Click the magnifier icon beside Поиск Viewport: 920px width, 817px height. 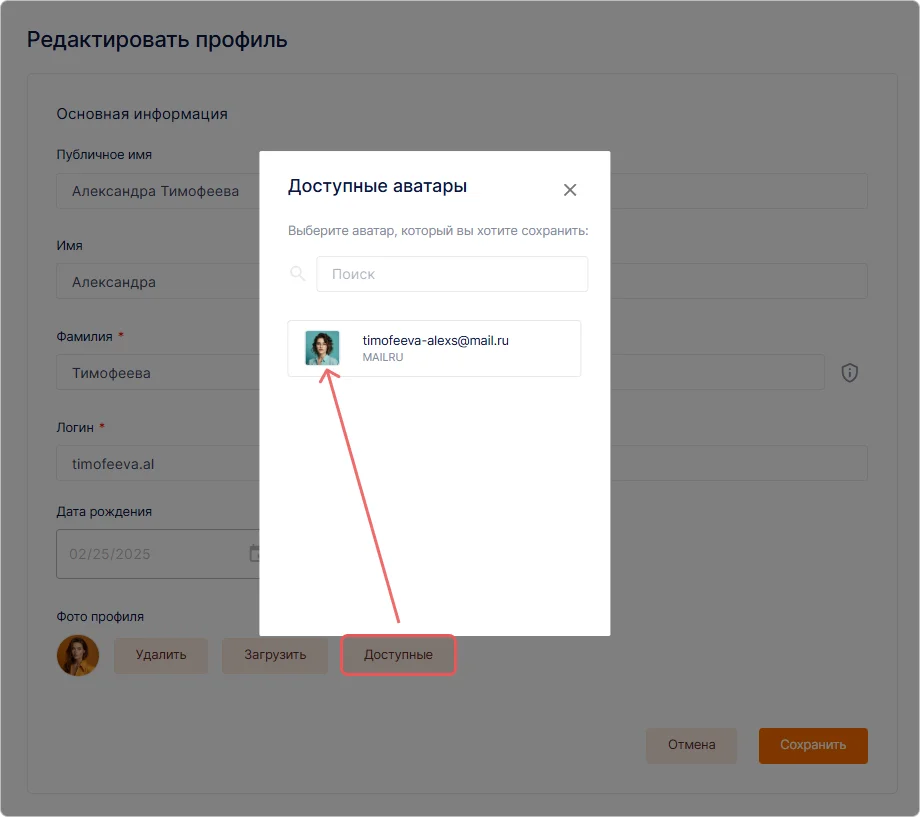pyautogui.click(x=297, y=274)
